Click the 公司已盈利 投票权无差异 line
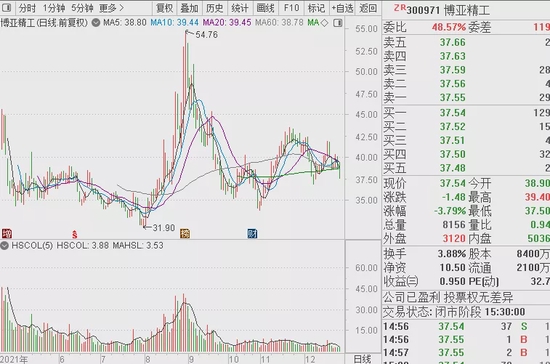 (x=448, y=298)
